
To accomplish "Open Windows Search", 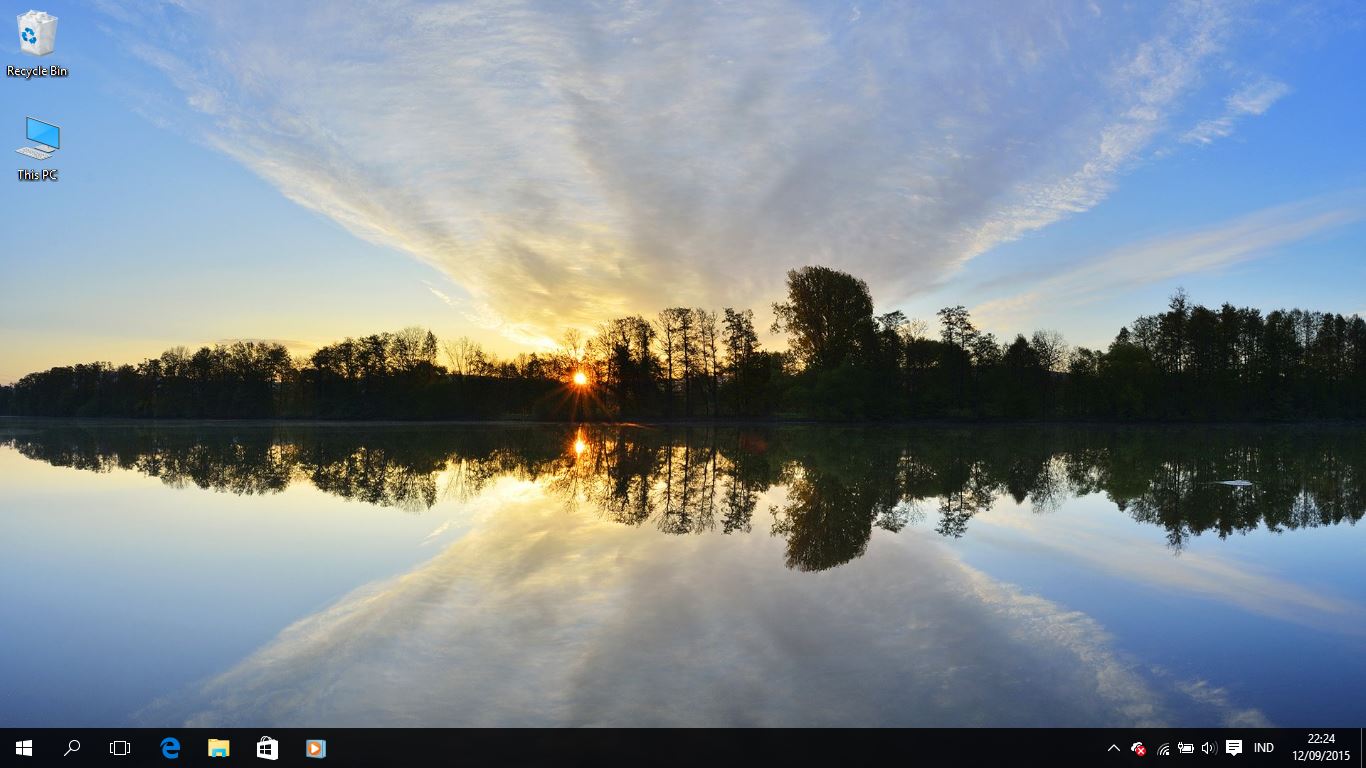I will point(71,747).
